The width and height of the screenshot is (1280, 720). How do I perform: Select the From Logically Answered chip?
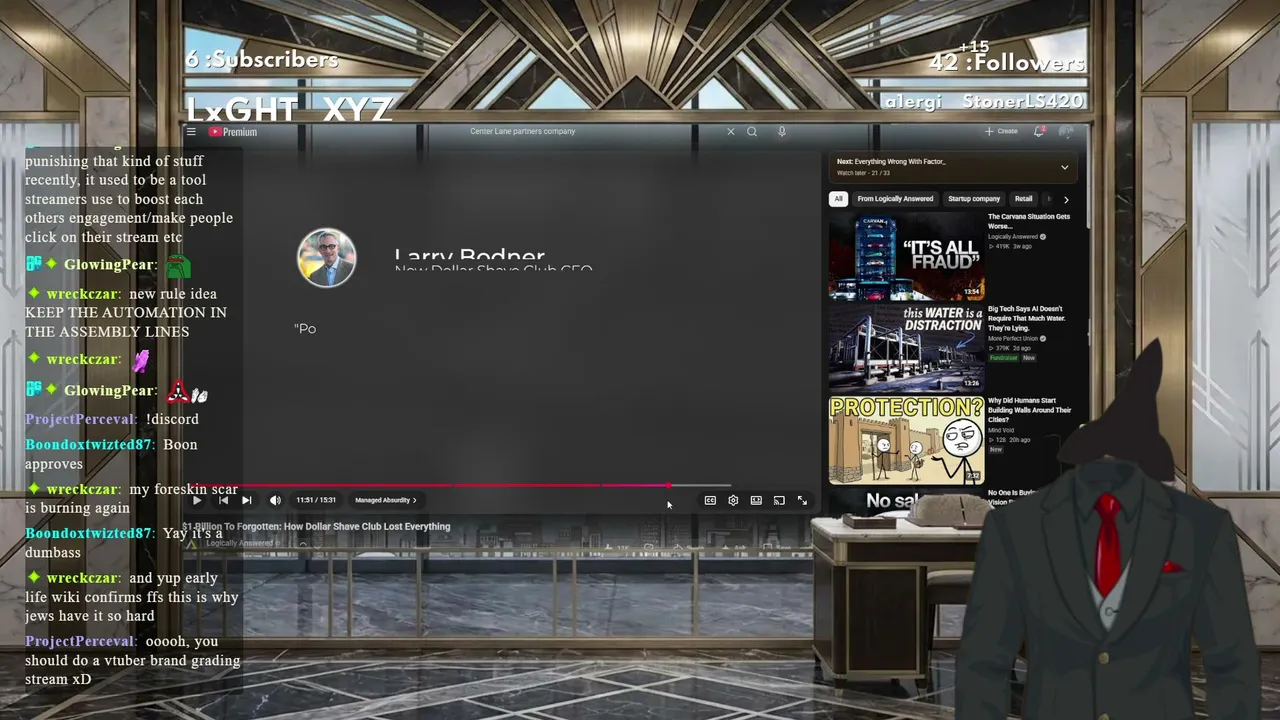[895, 199]
